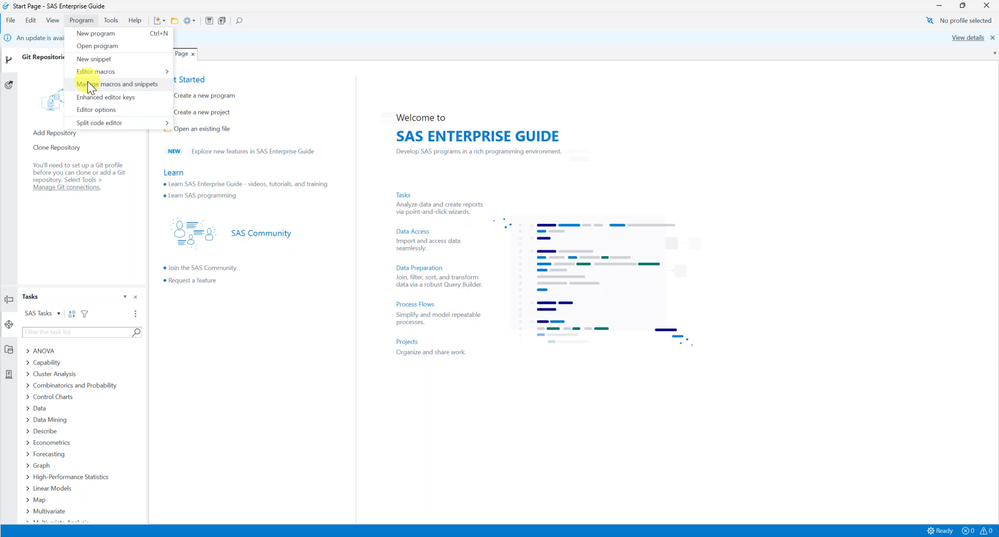
Task: Open Editor options menu entry
Action: [119, 110]
